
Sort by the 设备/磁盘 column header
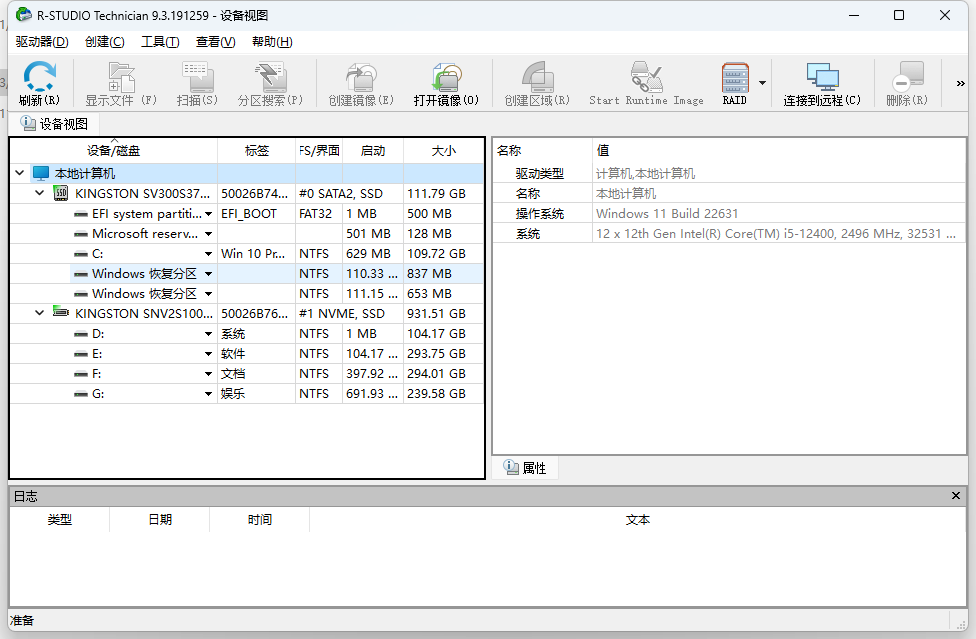point(113,151)
